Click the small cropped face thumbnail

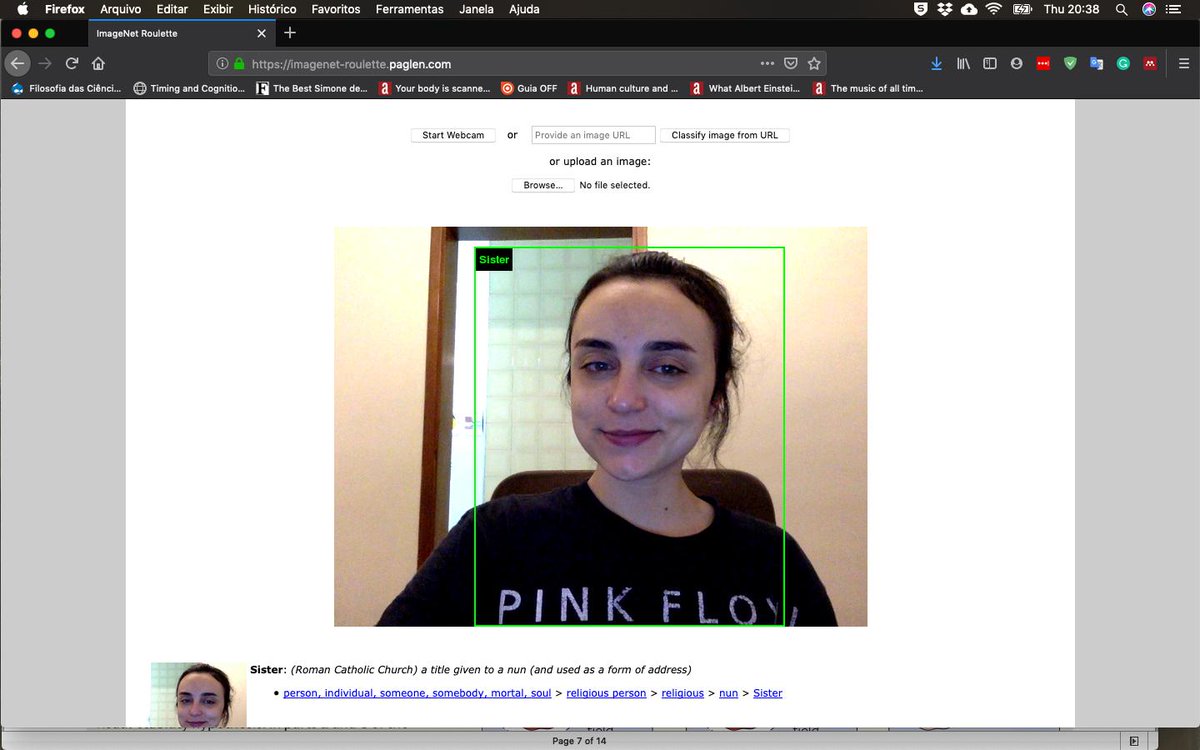click(x=199, y=695)
